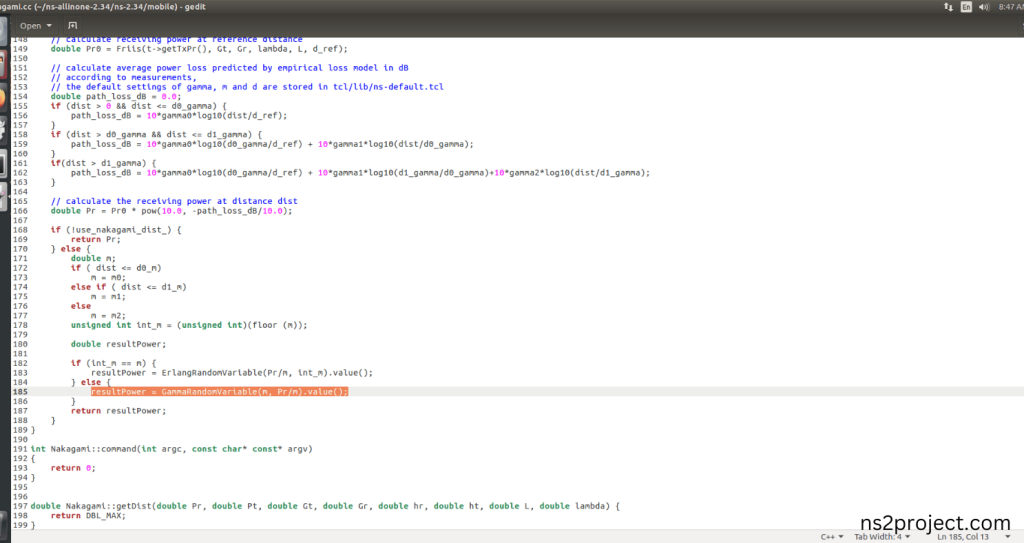Click line 156 path_loss_dB assignment
1024x543 pixels.
coord(178,116)
